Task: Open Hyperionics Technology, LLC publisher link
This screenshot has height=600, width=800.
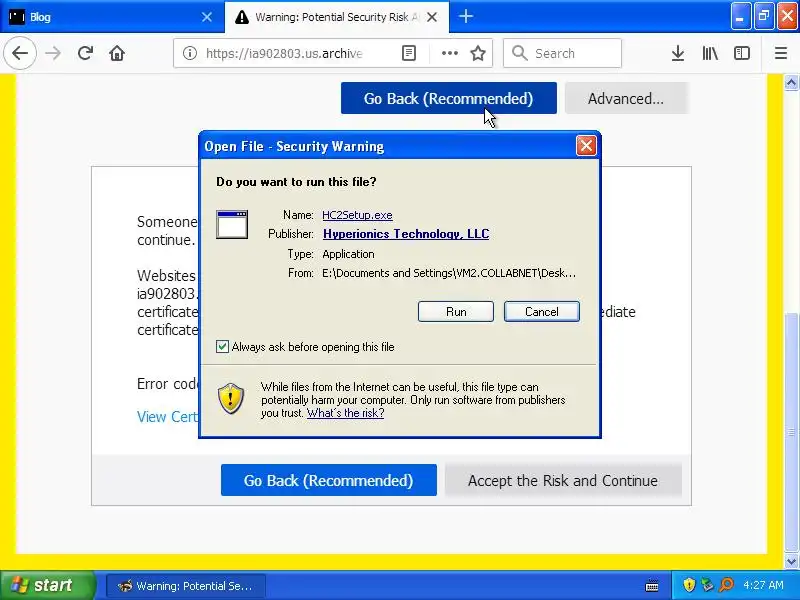Action: (x=406, y=234)
